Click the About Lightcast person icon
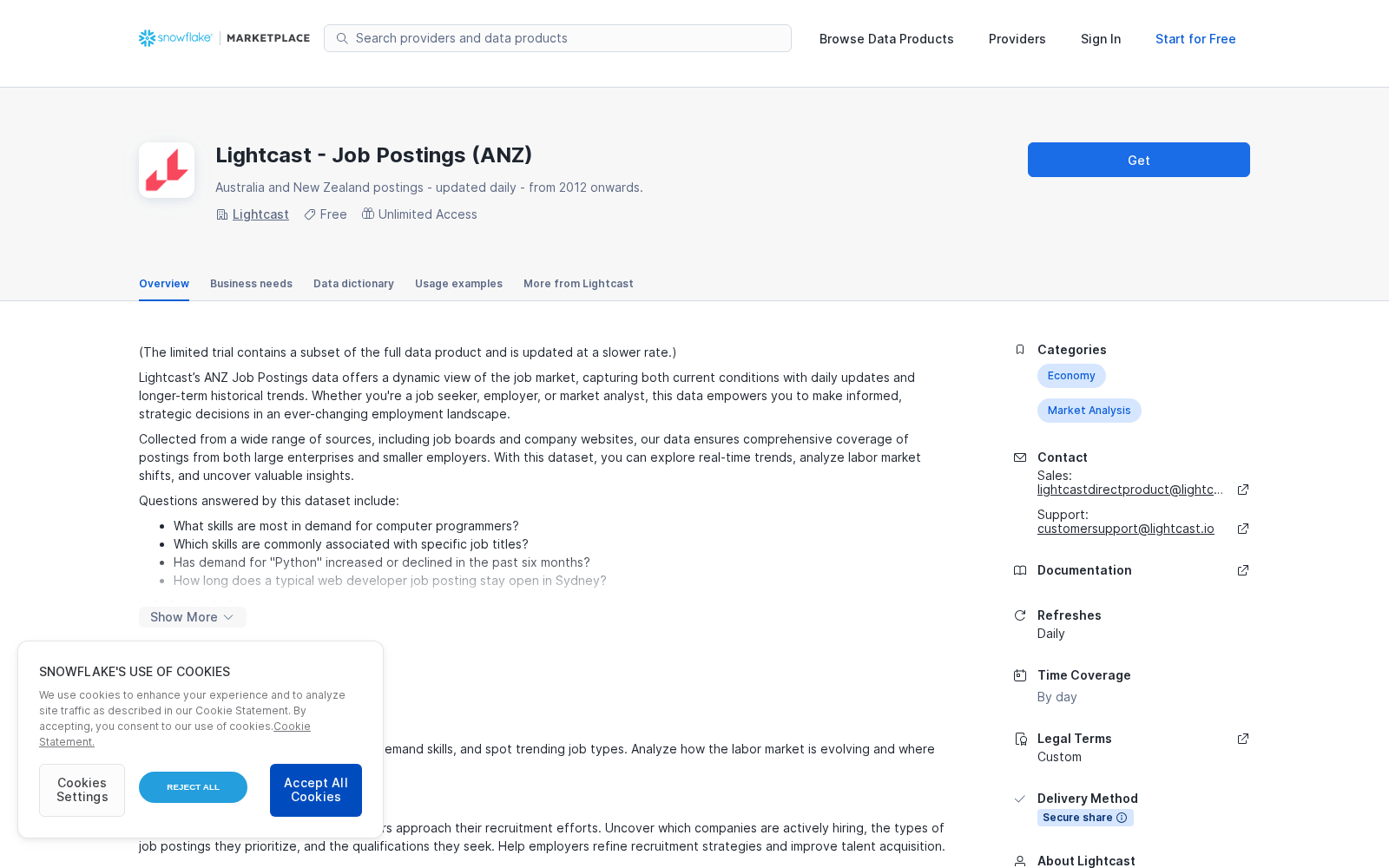1389x868 pixels. (x=1020, y=861)
